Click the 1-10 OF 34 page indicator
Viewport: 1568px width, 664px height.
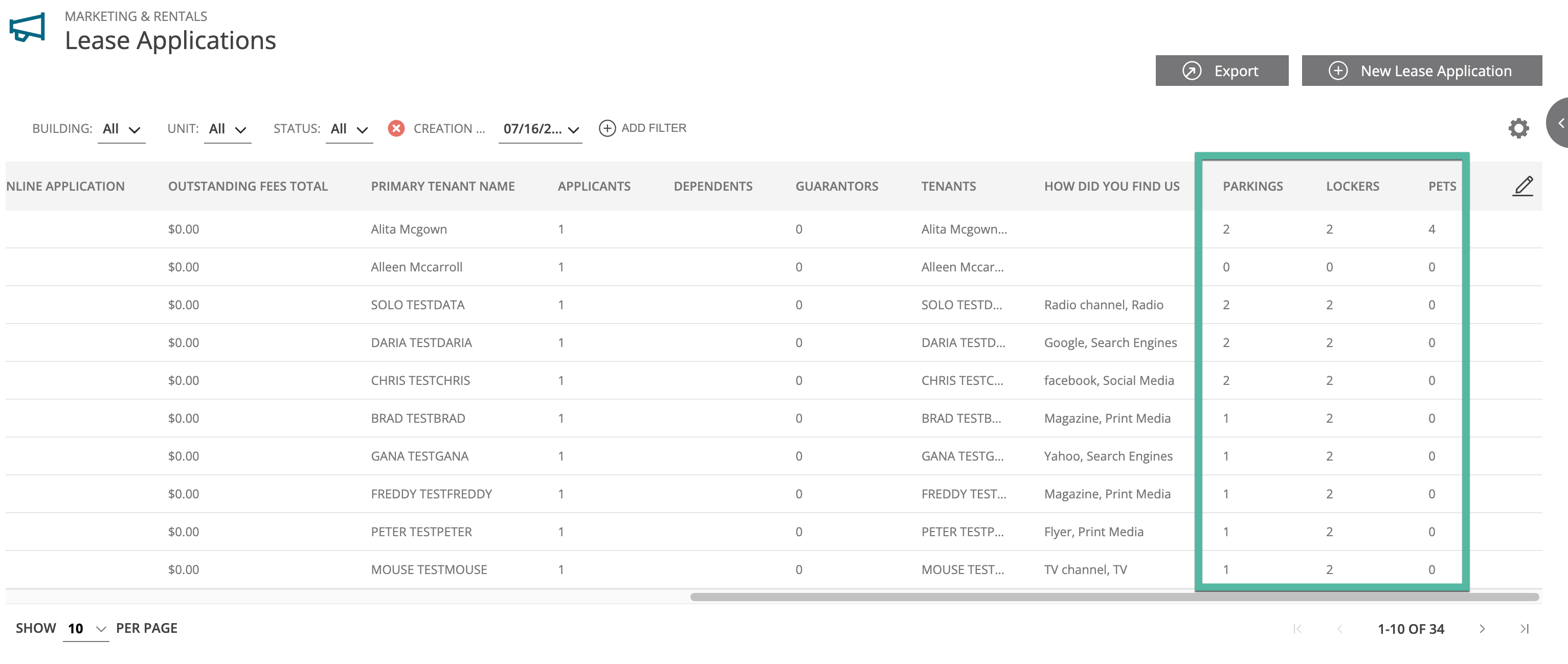click(x=1410, y=629)
